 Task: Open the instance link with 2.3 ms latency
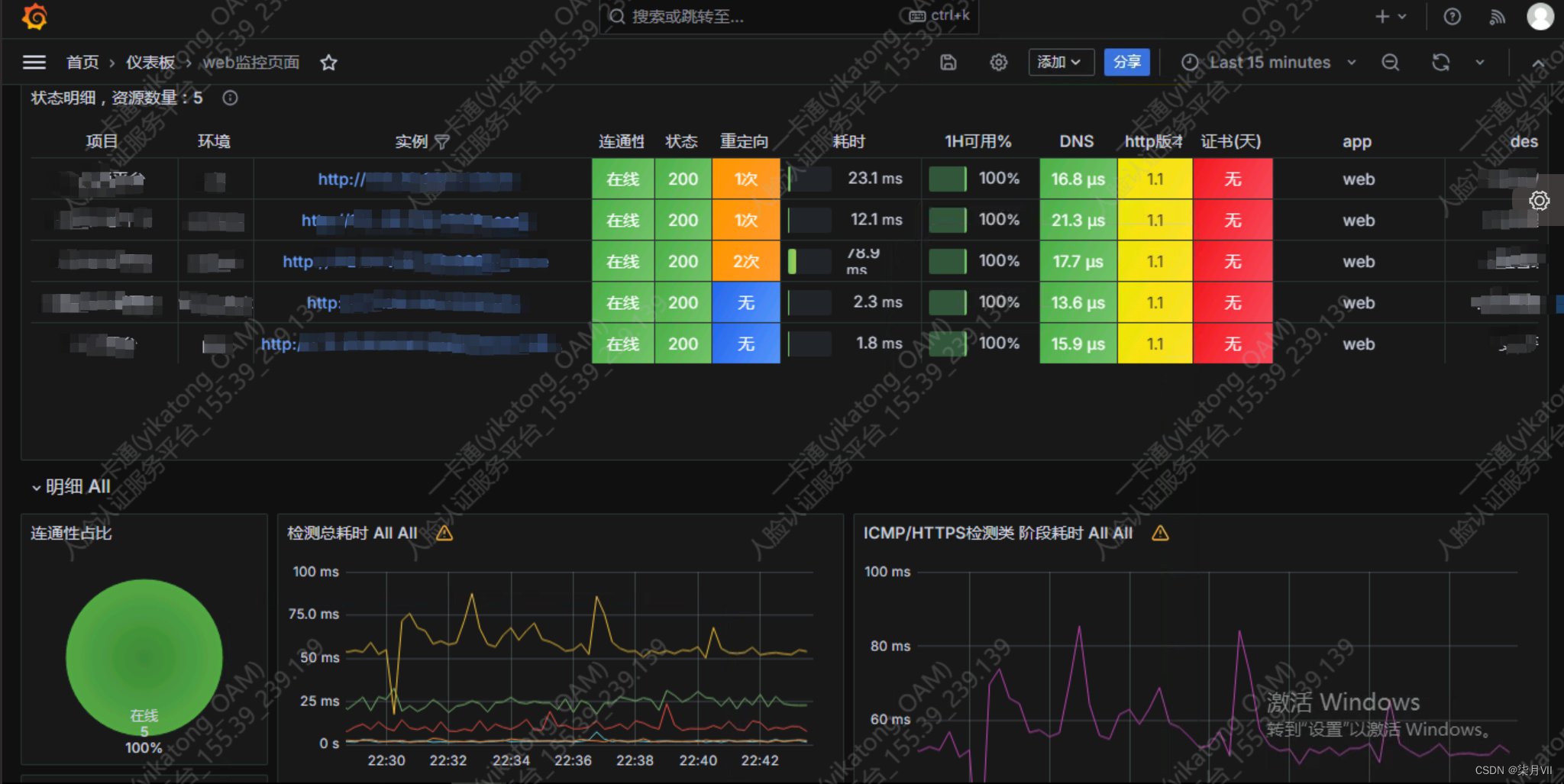click(413, 303)
